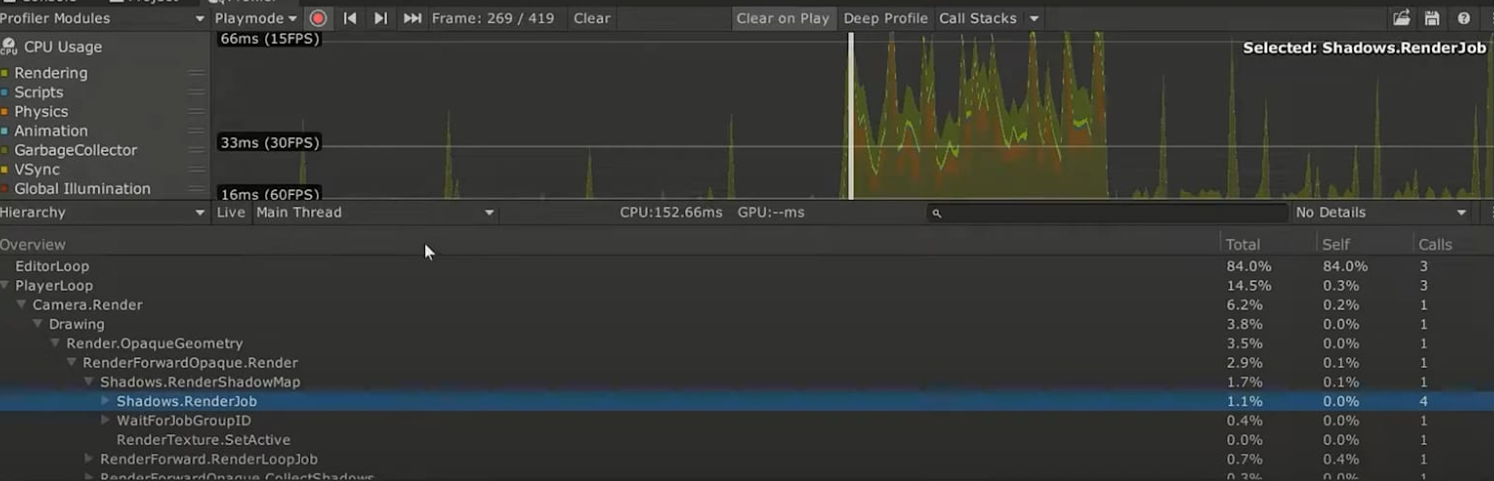Open the Main Thread dropdown

pos(375,212)
